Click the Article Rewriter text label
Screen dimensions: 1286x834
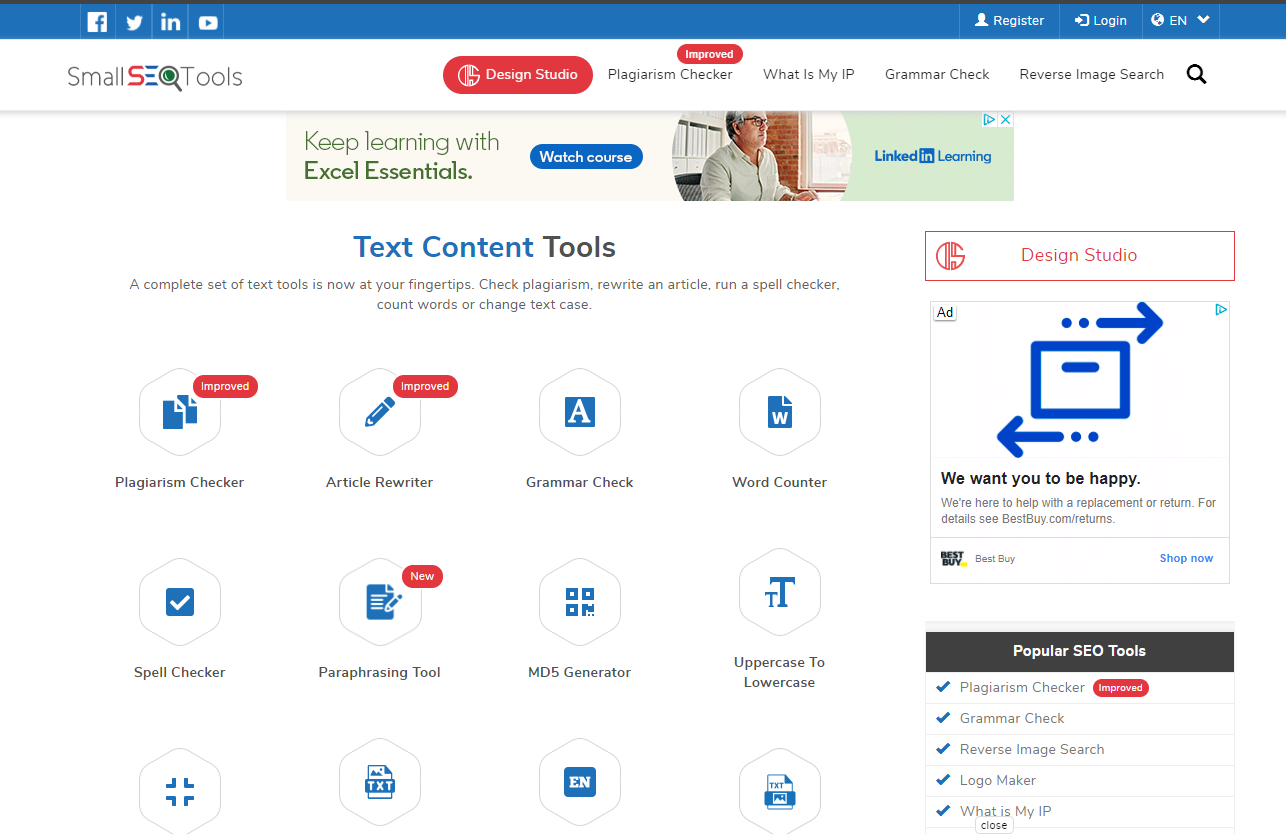click(x=380, y=482)
